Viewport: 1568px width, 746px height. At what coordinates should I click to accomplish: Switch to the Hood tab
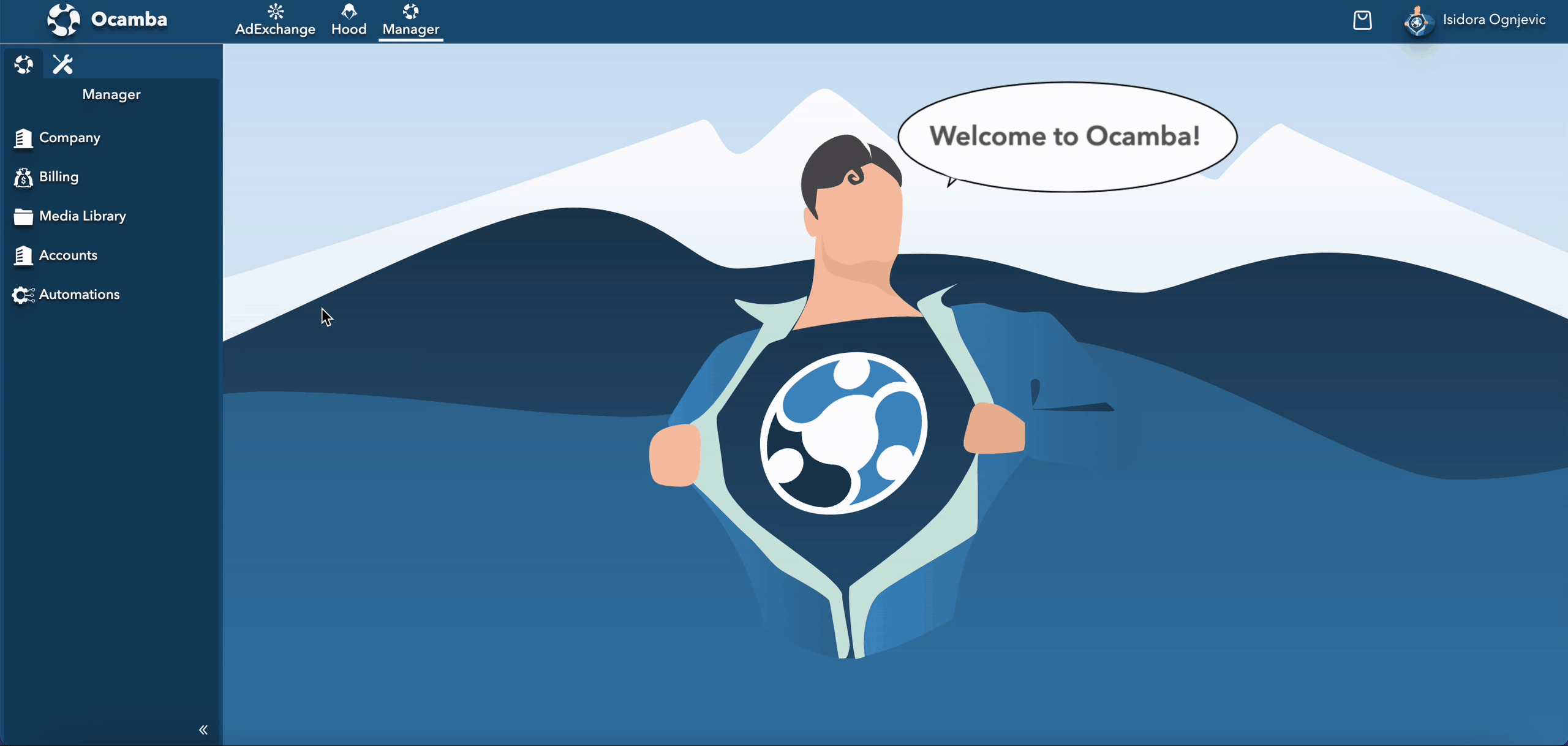349,21
